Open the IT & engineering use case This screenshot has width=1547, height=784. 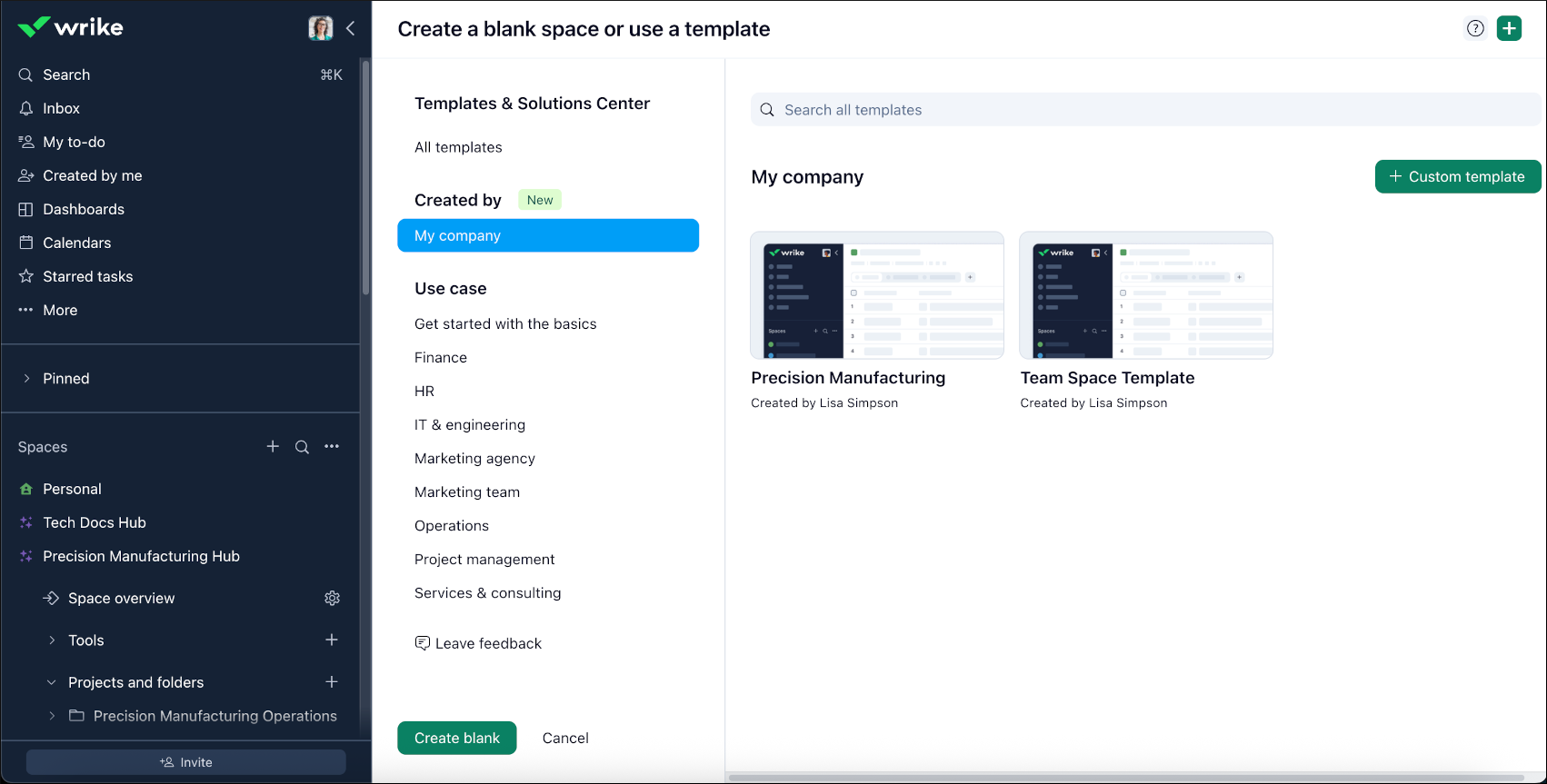(469, 424)
